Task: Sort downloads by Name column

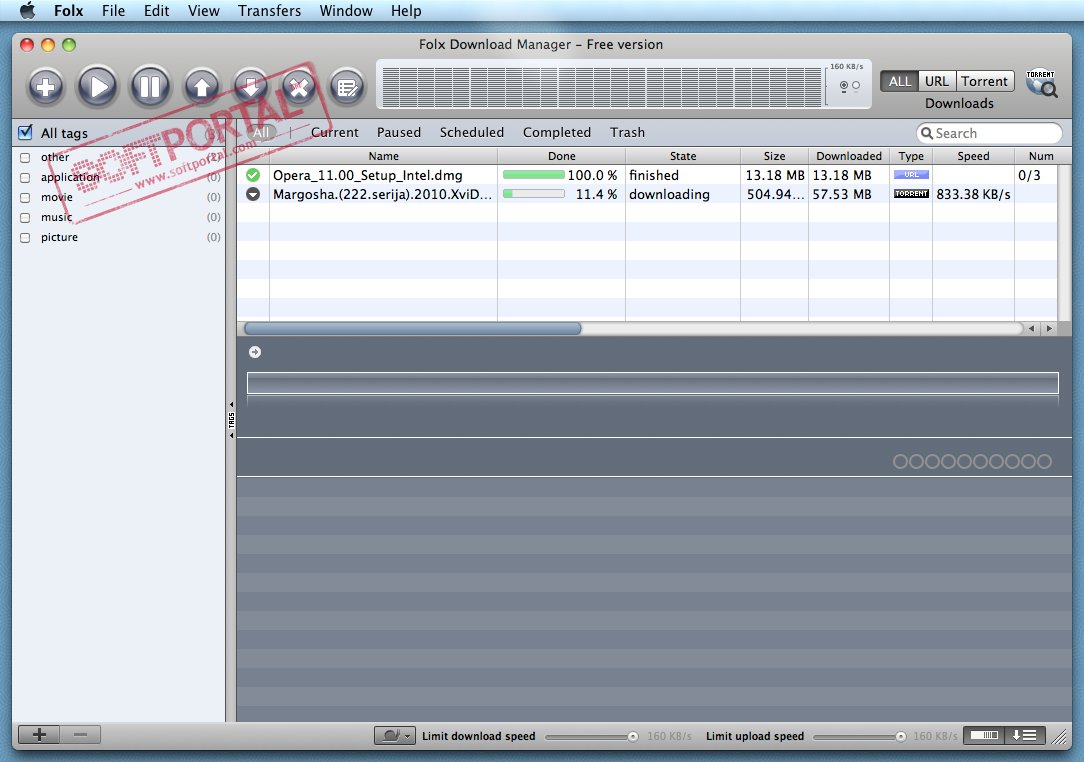Action: coord(383,156)
